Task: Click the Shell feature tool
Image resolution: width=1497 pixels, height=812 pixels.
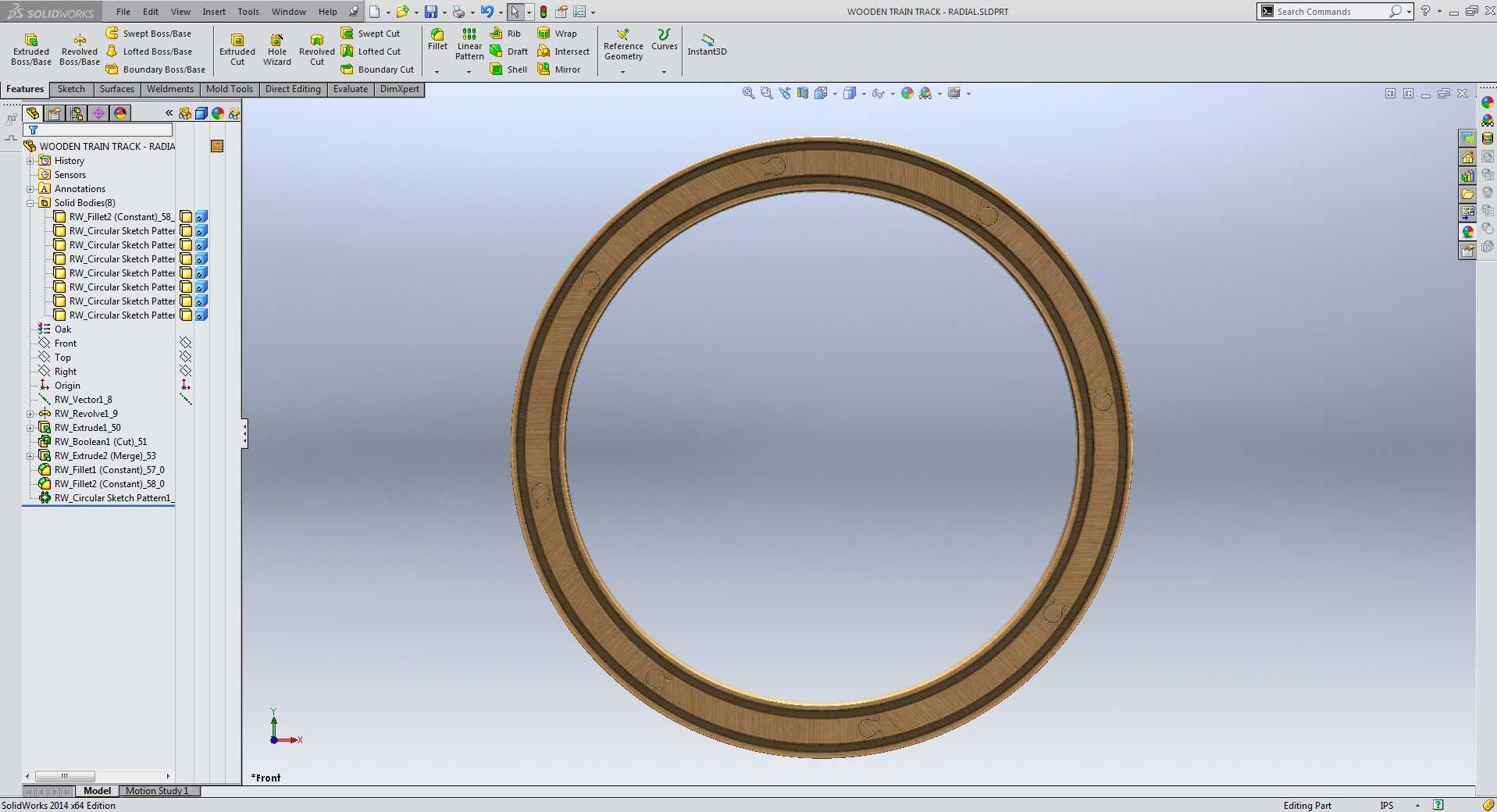Action: click(508, 69)
